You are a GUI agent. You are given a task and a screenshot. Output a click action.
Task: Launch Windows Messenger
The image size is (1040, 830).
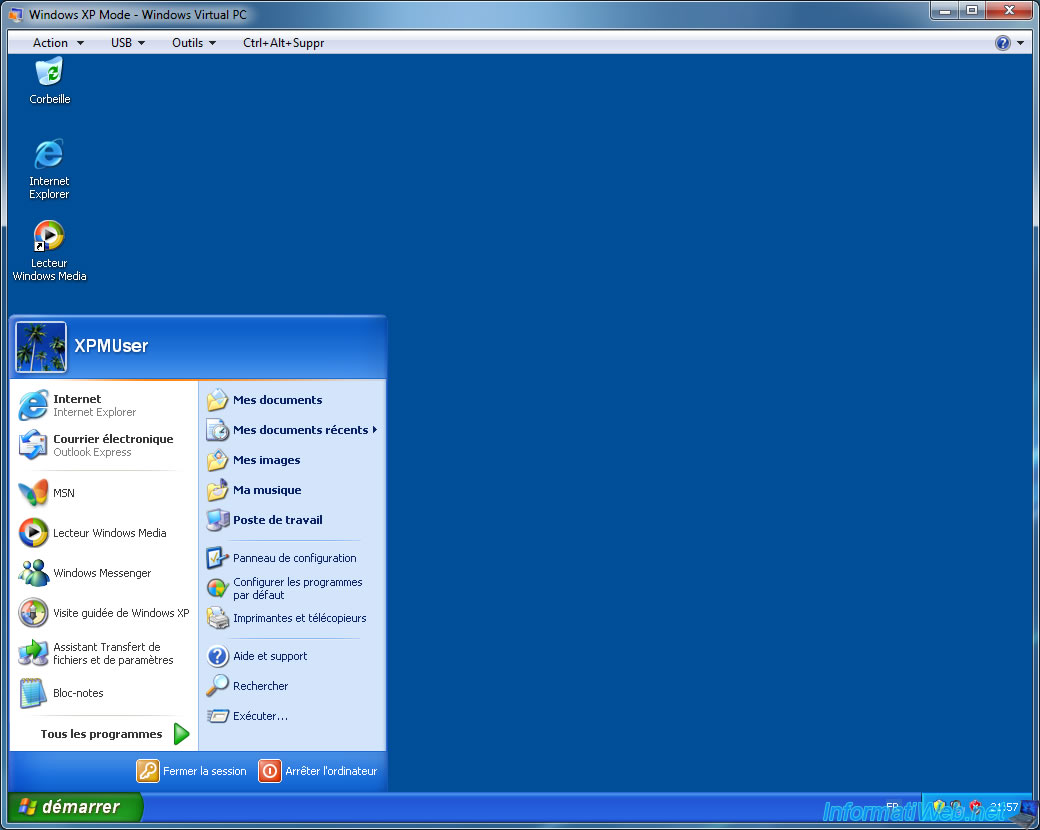tap(104, 573)
